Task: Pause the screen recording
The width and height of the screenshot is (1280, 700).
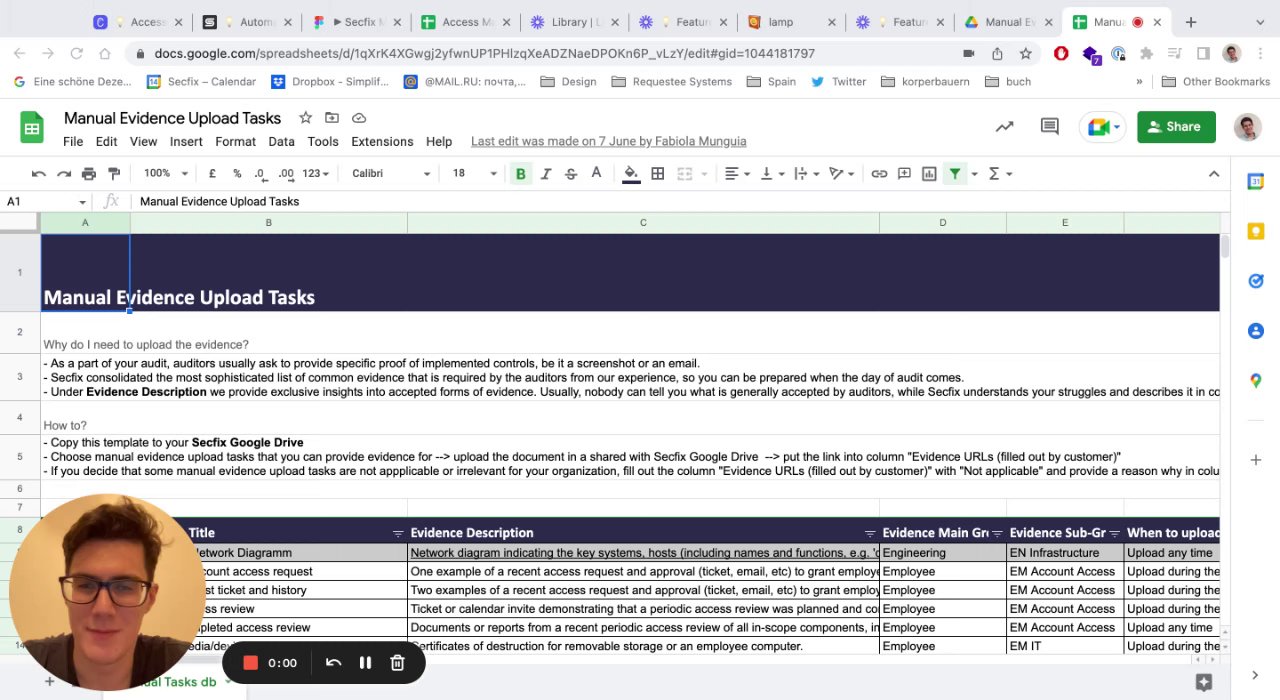Action: [365, 662]
